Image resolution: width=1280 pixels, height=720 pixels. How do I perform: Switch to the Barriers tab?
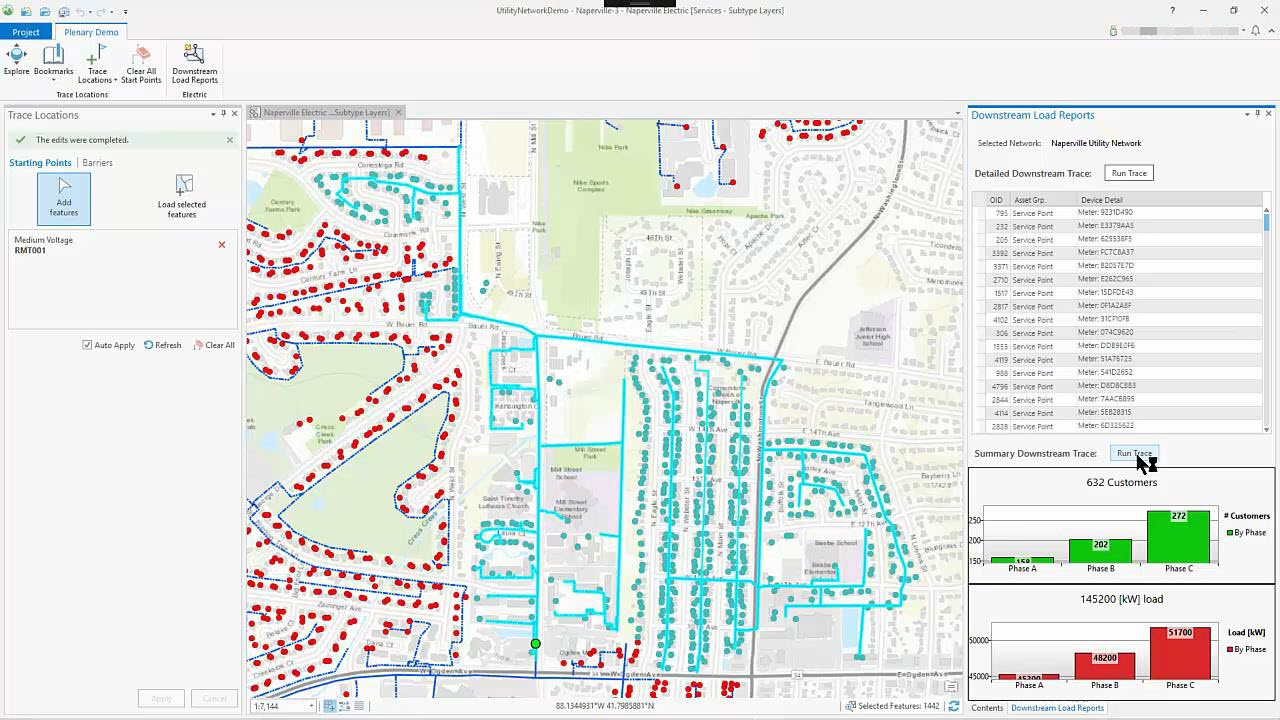click(97, 163)
